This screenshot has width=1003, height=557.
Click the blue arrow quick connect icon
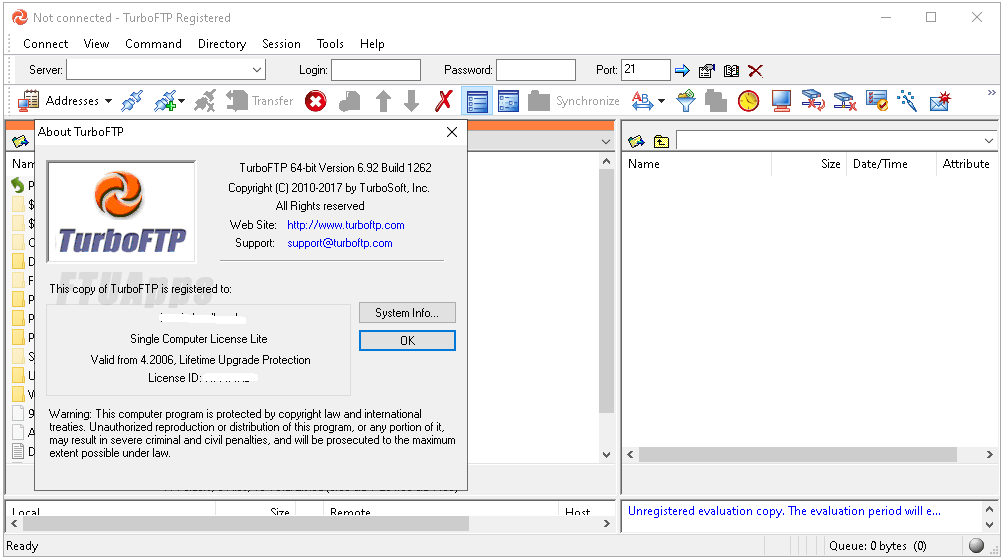tap(682, 70)
